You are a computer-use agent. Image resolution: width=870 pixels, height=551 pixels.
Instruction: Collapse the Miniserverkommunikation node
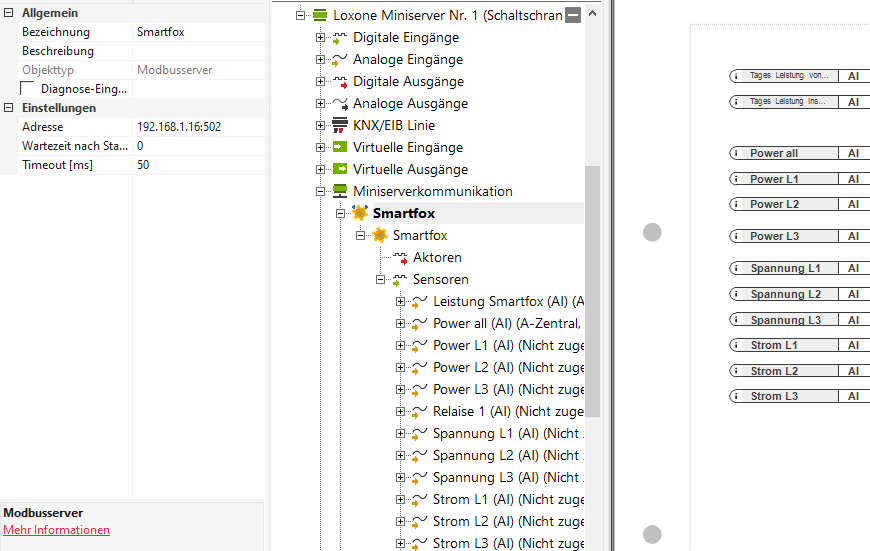[x=320, y=191]
